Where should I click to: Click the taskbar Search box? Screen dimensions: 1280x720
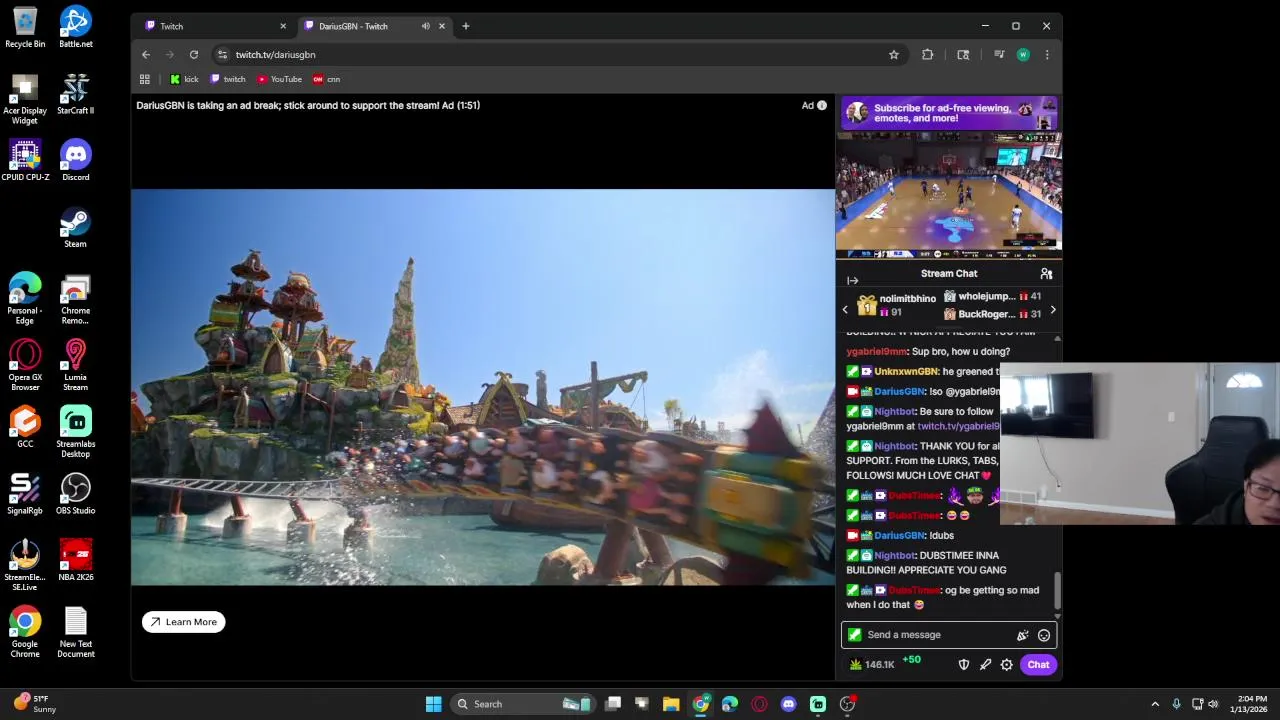tap(524, 704)
